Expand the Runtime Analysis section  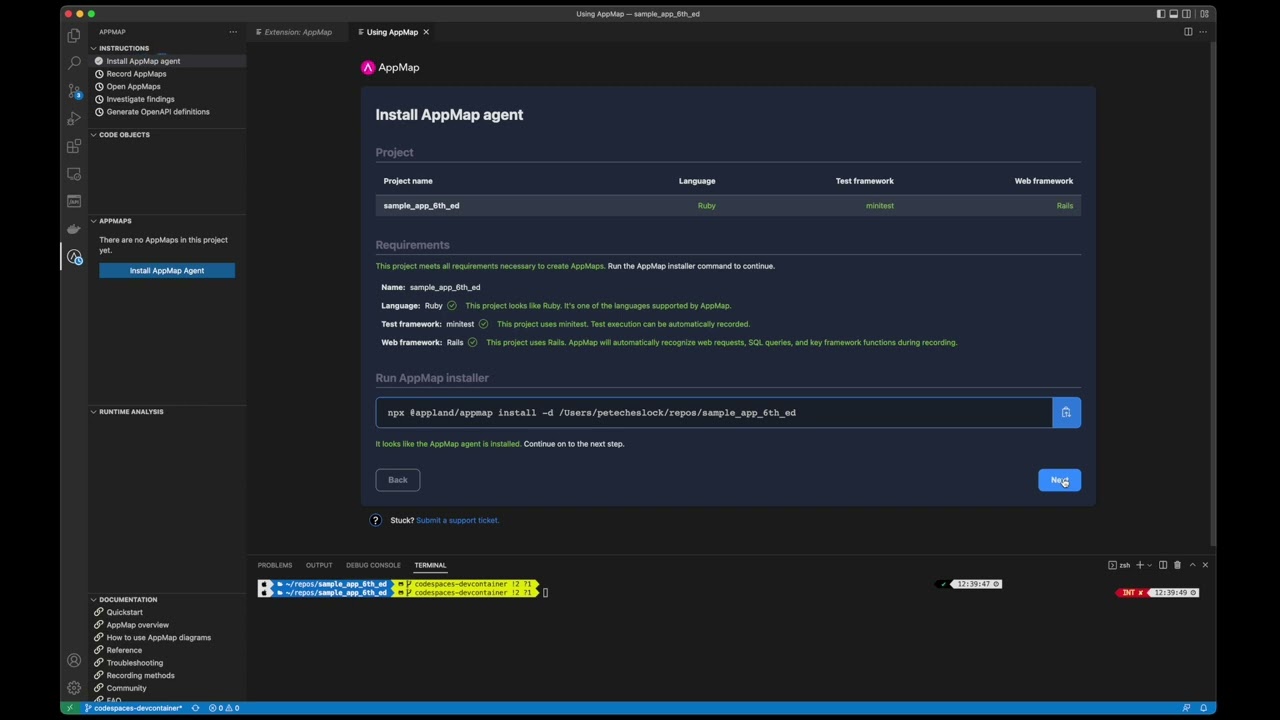(131, 412)
